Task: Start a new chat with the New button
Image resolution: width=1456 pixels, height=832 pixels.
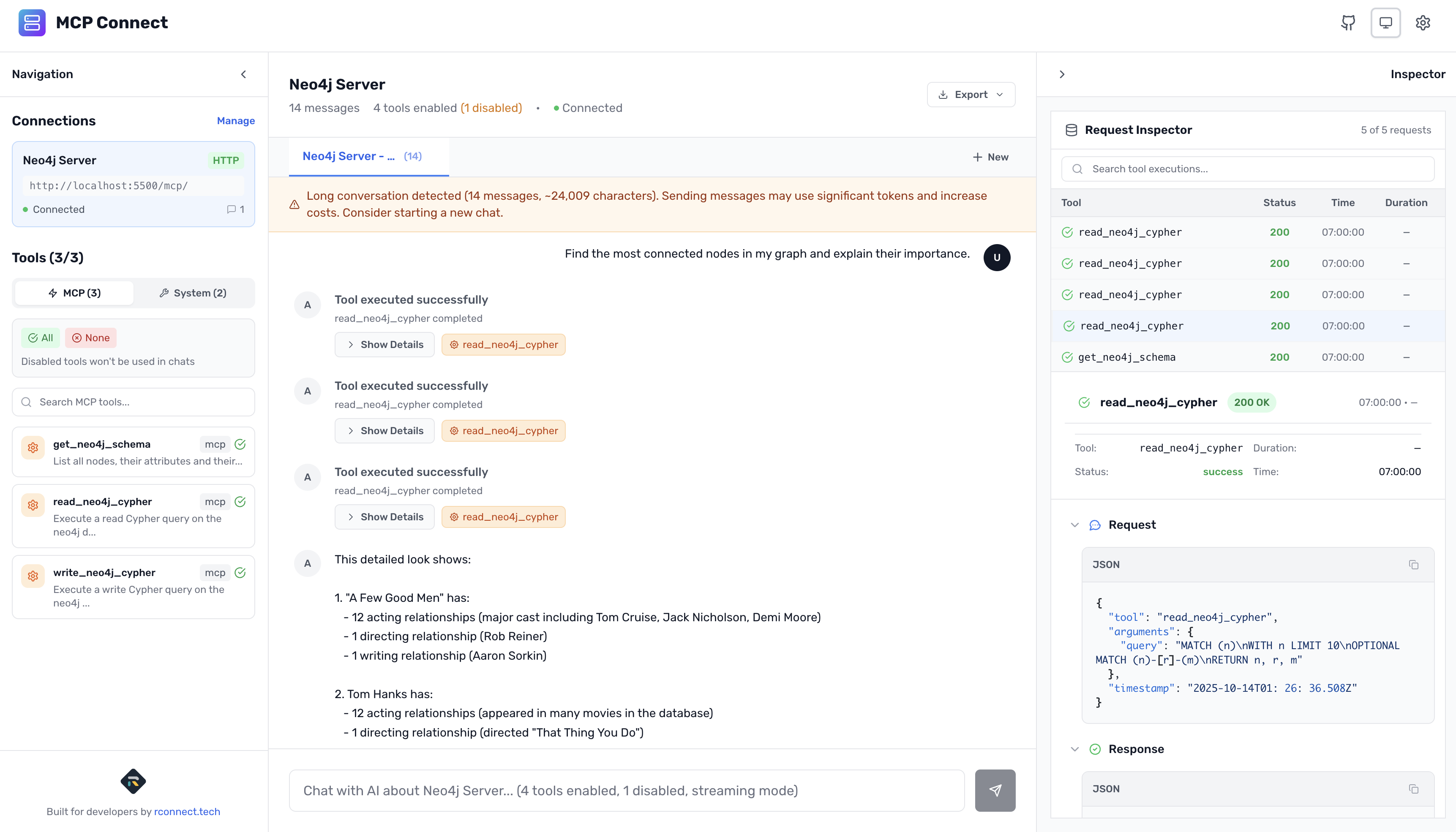Action: [x=990, y=157]
